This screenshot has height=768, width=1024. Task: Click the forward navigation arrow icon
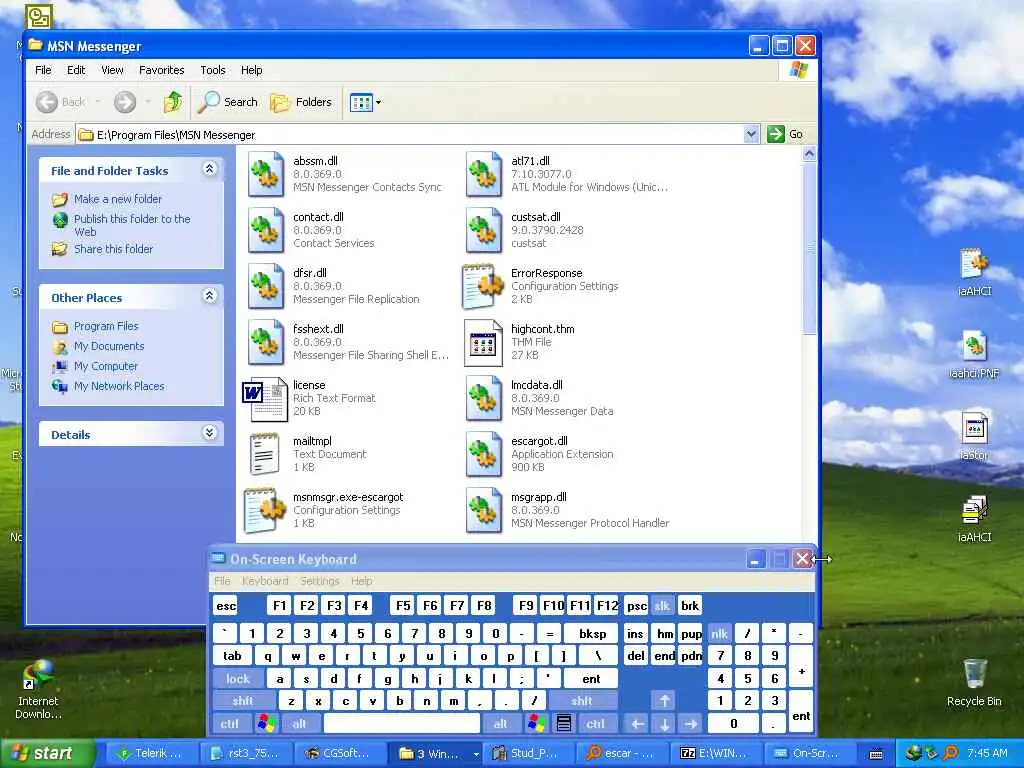(x=125, y=102)
